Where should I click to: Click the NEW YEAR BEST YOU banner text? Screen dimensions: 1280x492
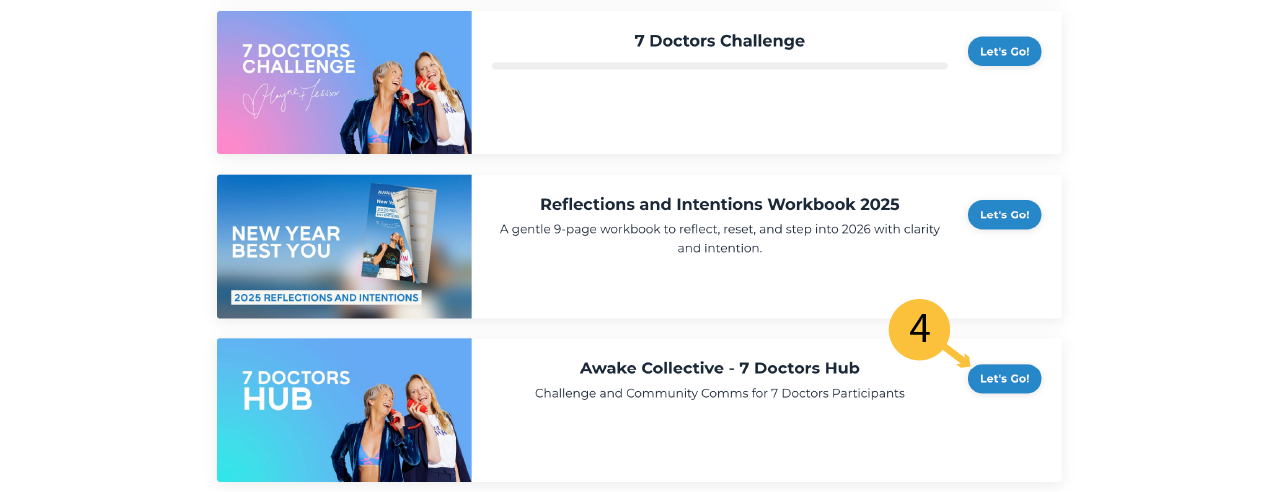coord(286,242)
